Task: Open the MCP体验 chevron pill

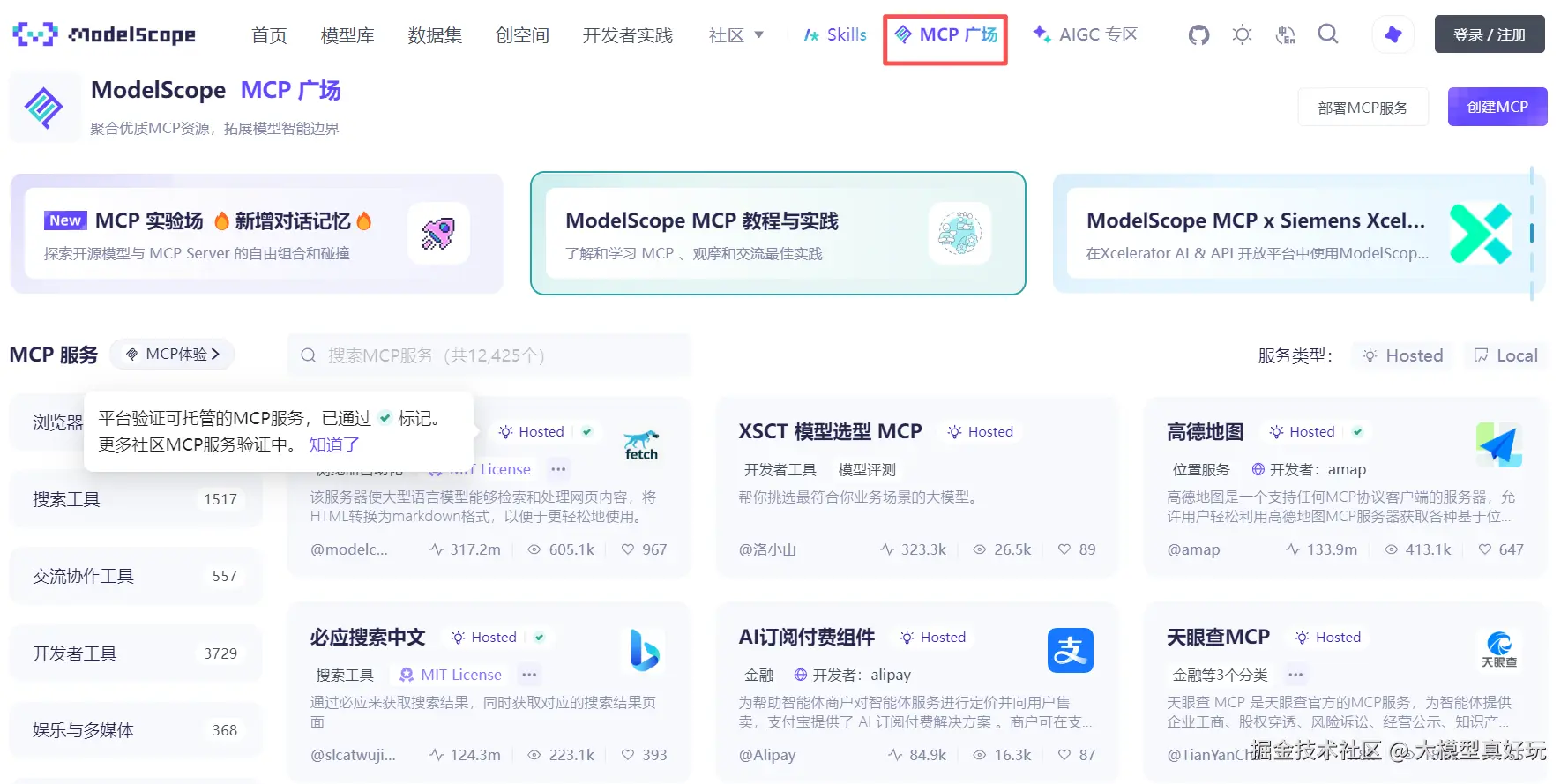Action: click(173, 354)
